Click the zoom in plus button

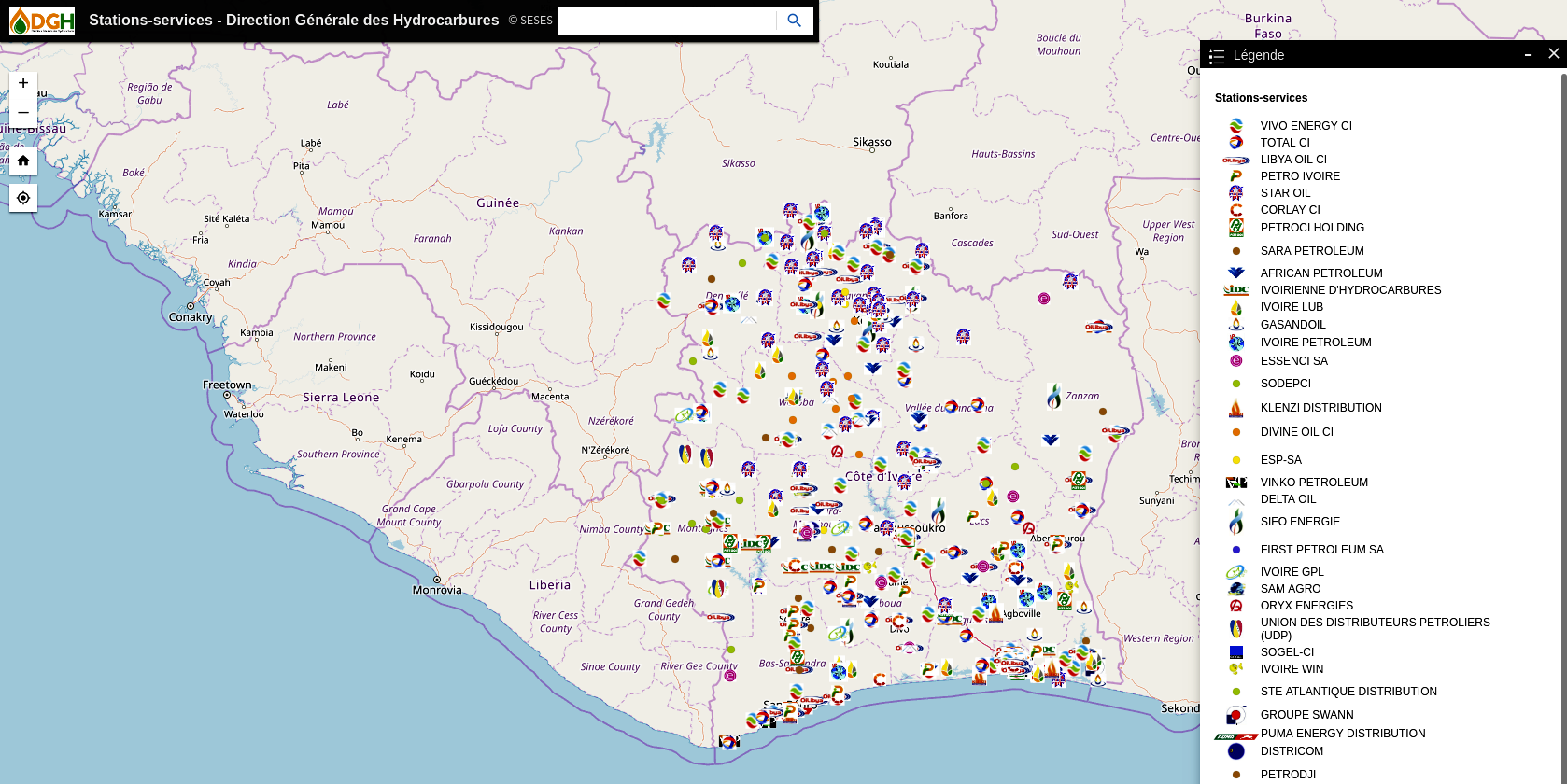[23, 84]
